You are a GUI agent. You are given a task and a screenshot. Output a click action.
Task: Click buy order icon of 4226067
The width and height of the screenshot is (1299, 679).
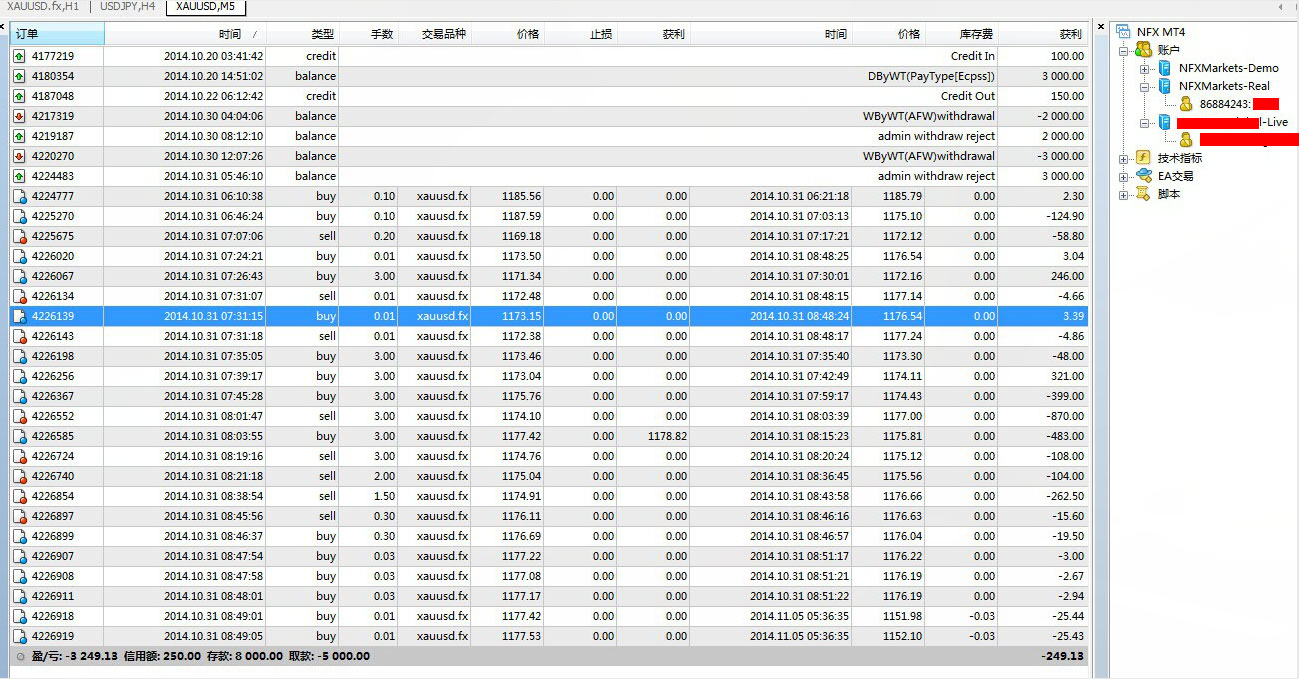coord(19,276)
